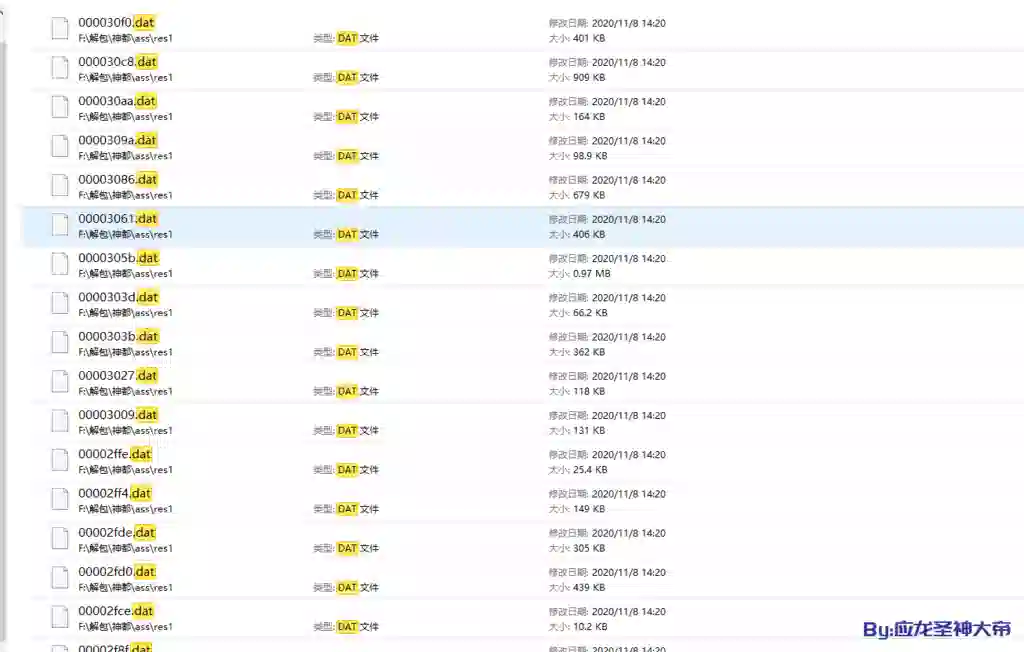Select the file name 00002ff4.dat
Viewport: 1024px width, 652px height.
(115, 493)
